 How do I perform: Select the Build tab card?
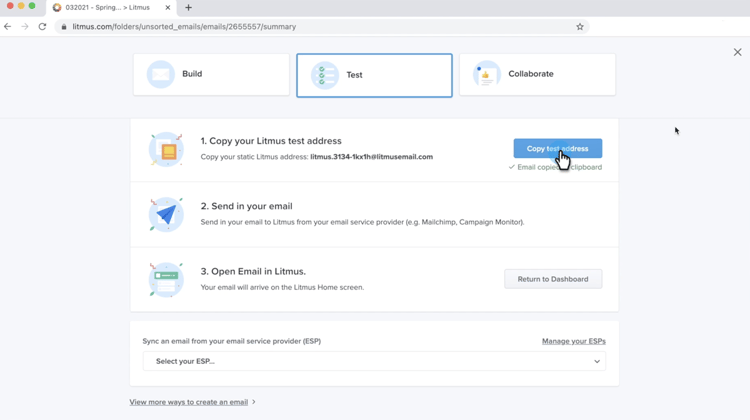211,74
